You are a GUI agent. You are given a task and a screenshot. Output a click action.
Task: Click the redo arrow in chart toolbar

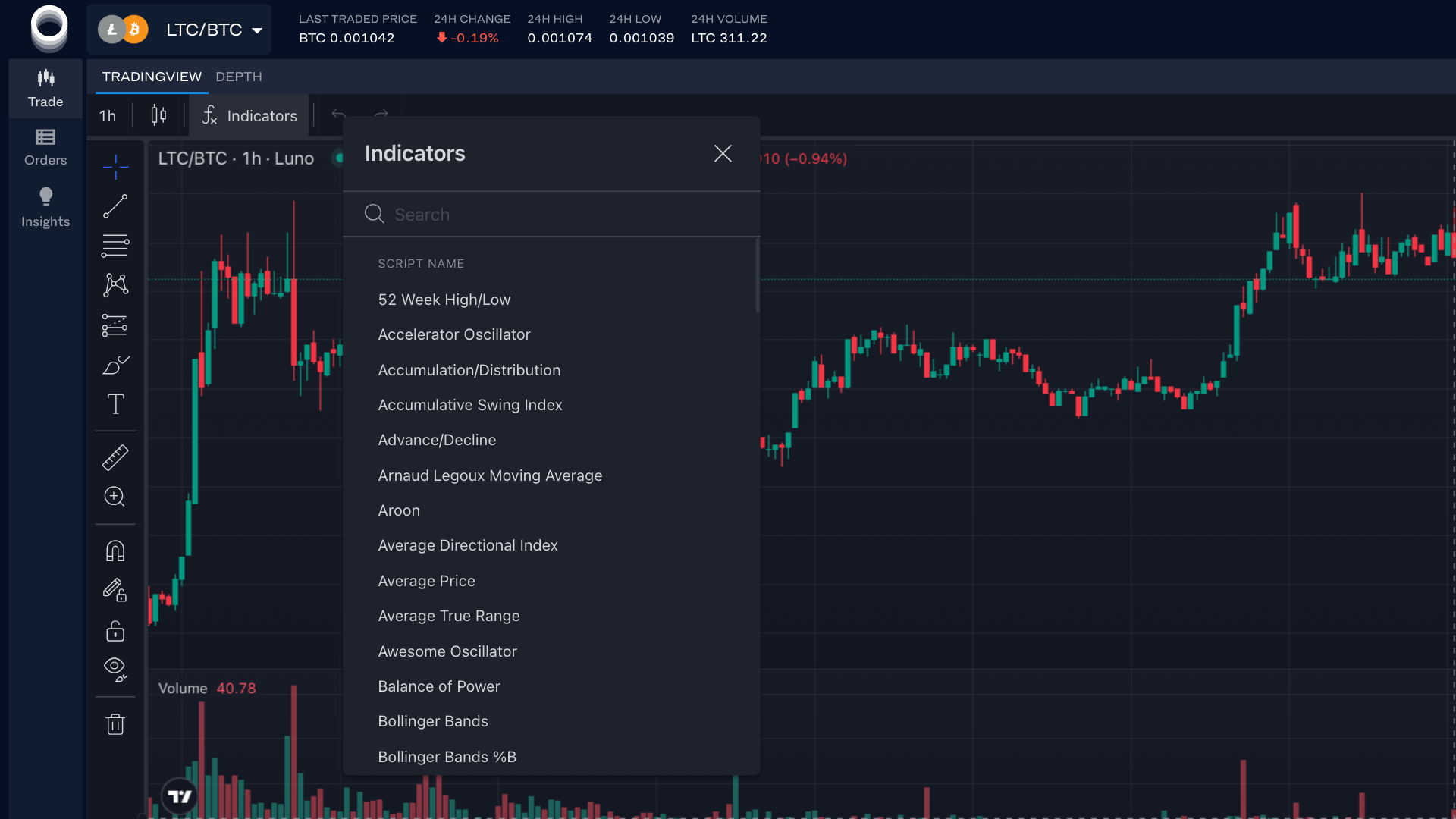coord(381,115)
